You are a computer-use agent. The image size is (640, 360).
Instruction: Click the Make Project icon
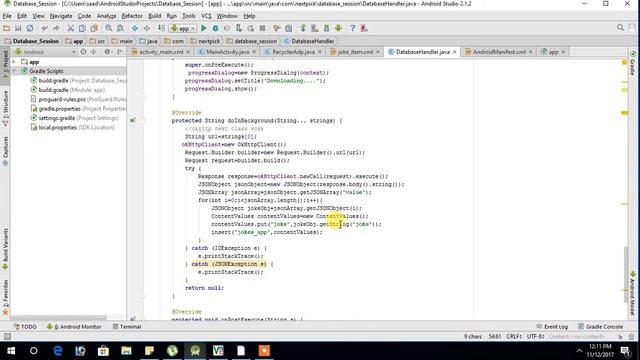[x=161, y=28]
